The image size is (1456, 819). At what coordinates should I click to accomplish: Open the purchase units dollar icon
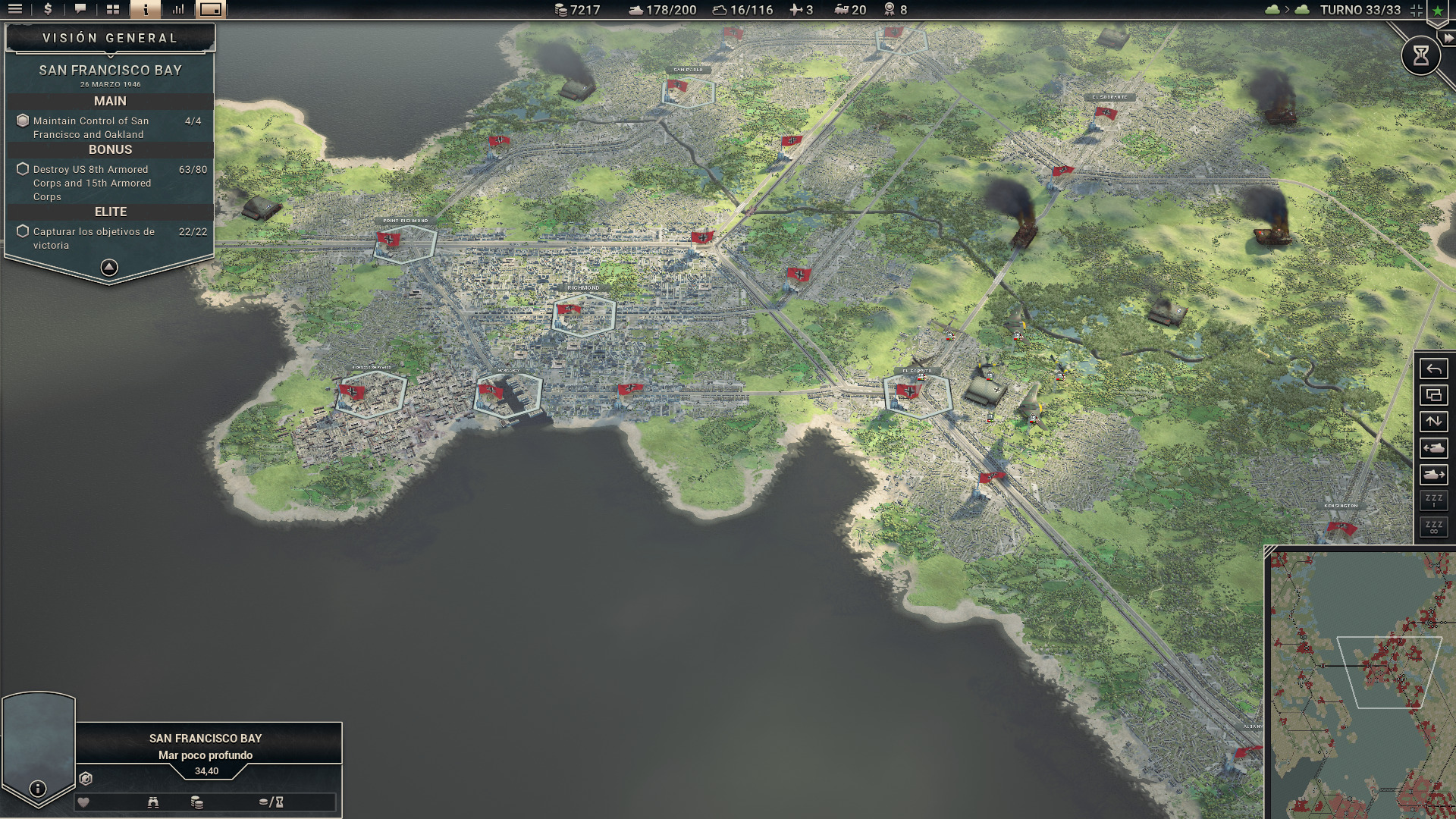48,9
